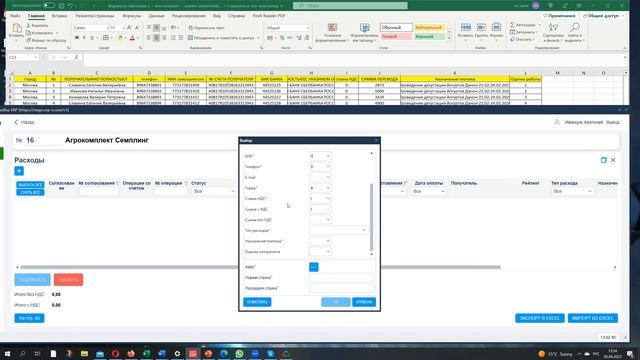
Task: Click the taskbar search magnifier icon
Action: coord(22,353)
